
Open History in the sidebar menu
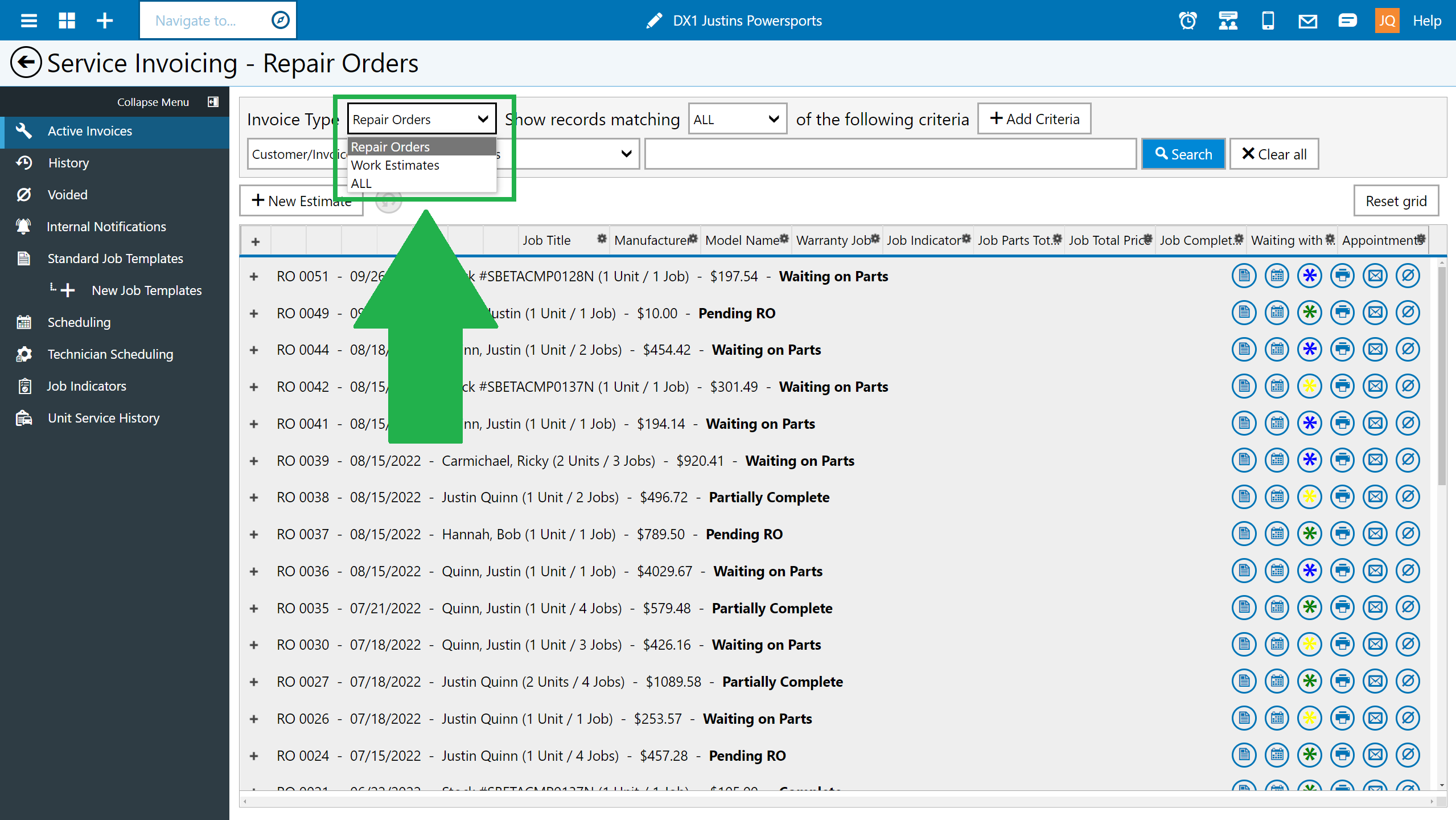[x=68, y=163]
